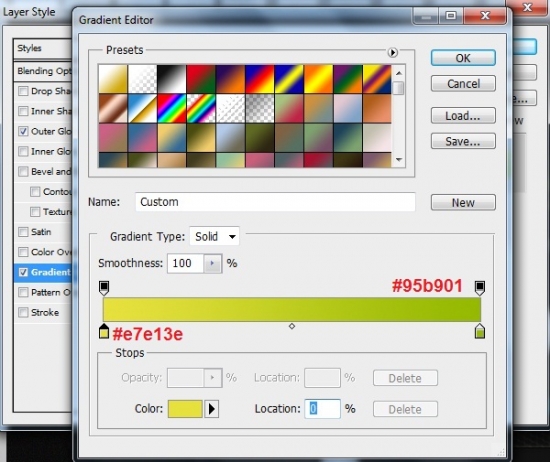Viewport: 550px width, 462px height.
Task: Open the Smoothness slider arrow
Action: pos(212,263)
